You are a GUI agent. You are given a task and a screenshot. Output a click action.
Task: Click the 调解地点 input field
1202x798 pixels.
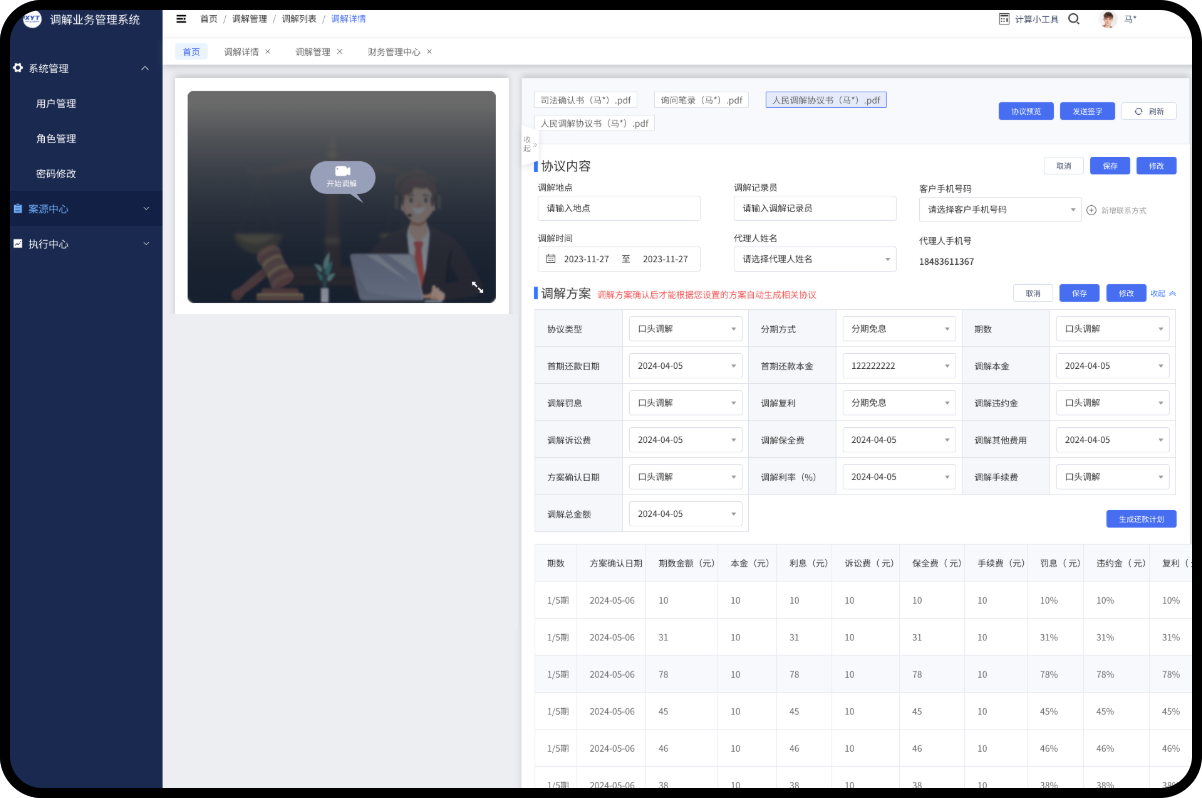click(x=618, y=209)
